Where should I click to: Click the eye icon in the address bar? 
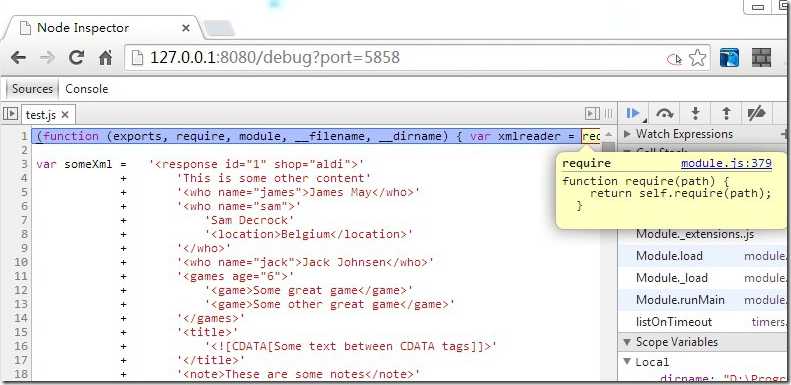[x=674, y=59]
